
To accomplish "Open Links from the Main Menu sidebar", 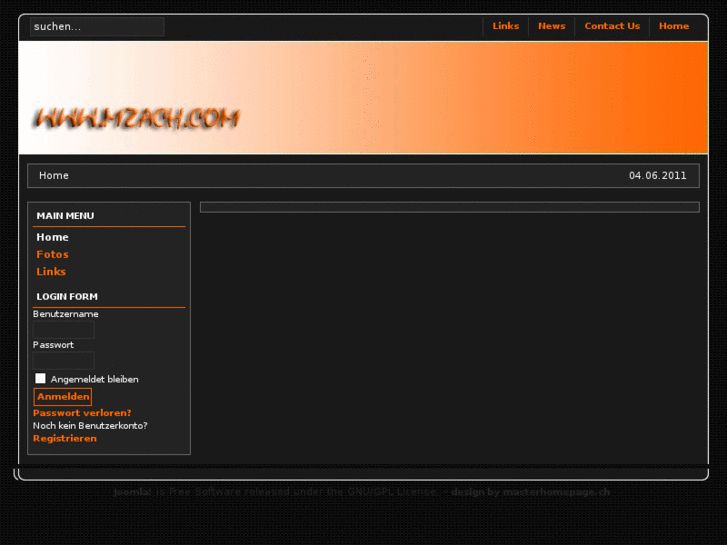I will [51, 271].
